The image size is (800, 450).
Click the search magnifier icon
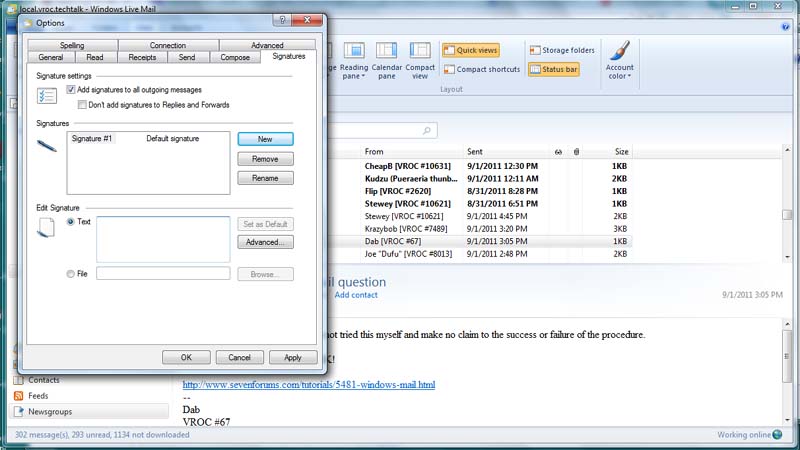pyautogui.click(x=427, y=131)
